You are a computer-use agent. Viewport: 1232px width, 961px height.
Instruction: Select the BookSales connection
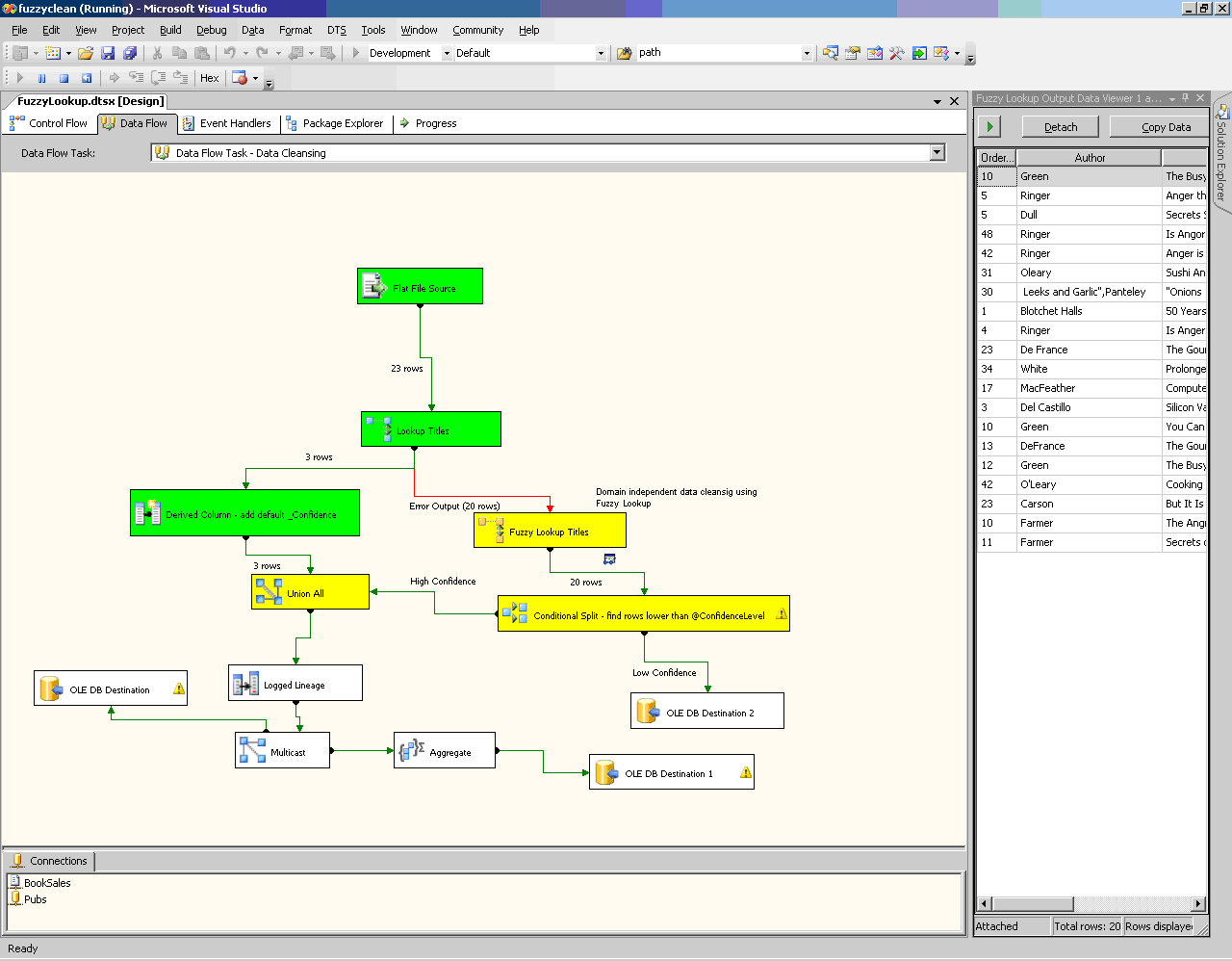coord(46,883)
